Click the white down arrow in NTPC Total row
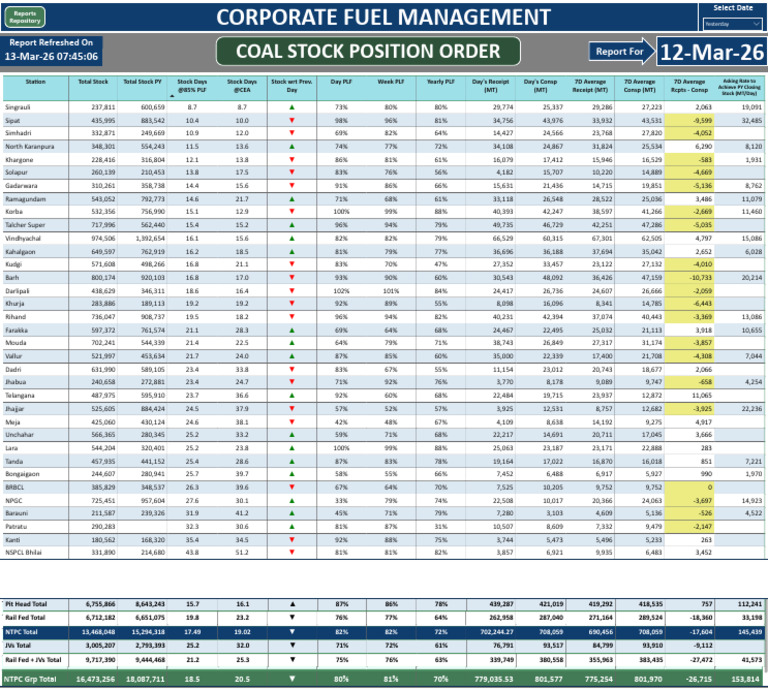This screenshot has height=690, width=768. (292, 632)
